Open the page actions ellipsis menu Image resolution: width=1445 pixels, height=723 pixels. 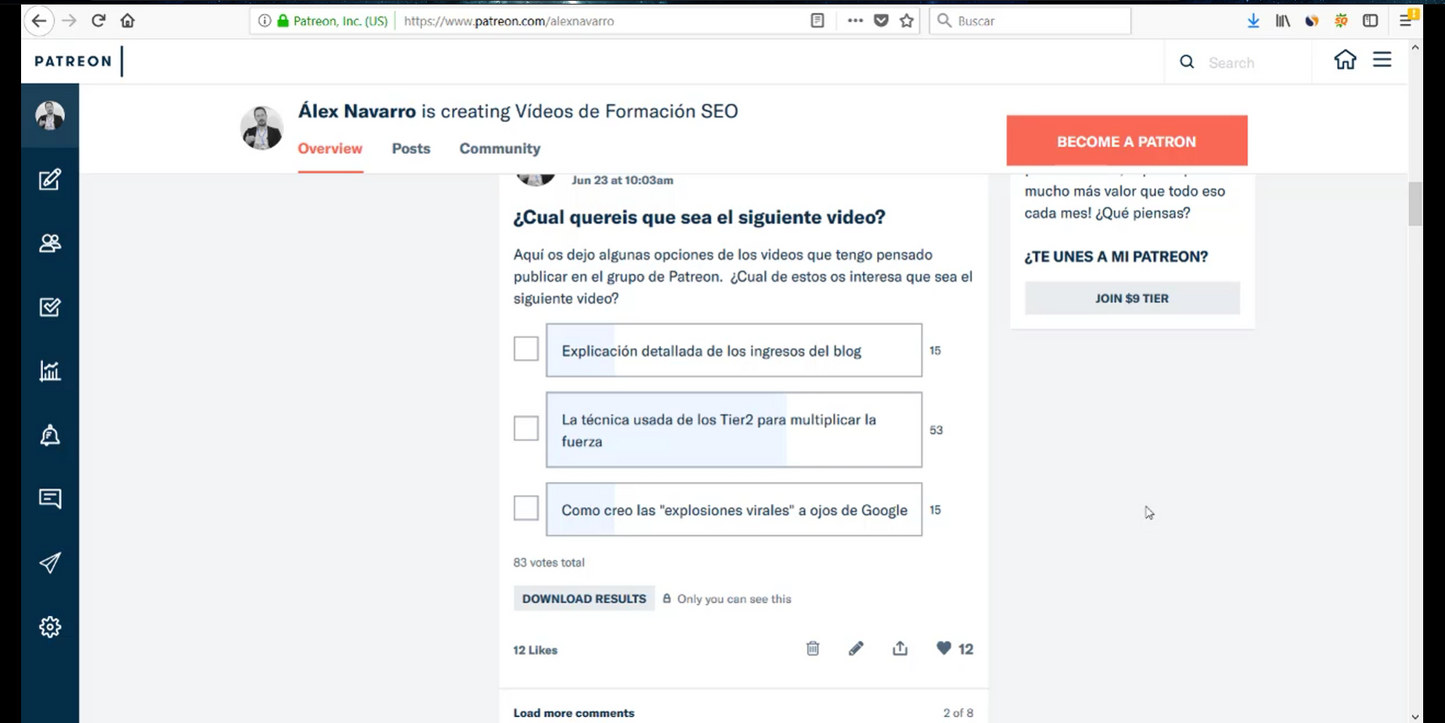pyautogui.click(x=855, y=20)
